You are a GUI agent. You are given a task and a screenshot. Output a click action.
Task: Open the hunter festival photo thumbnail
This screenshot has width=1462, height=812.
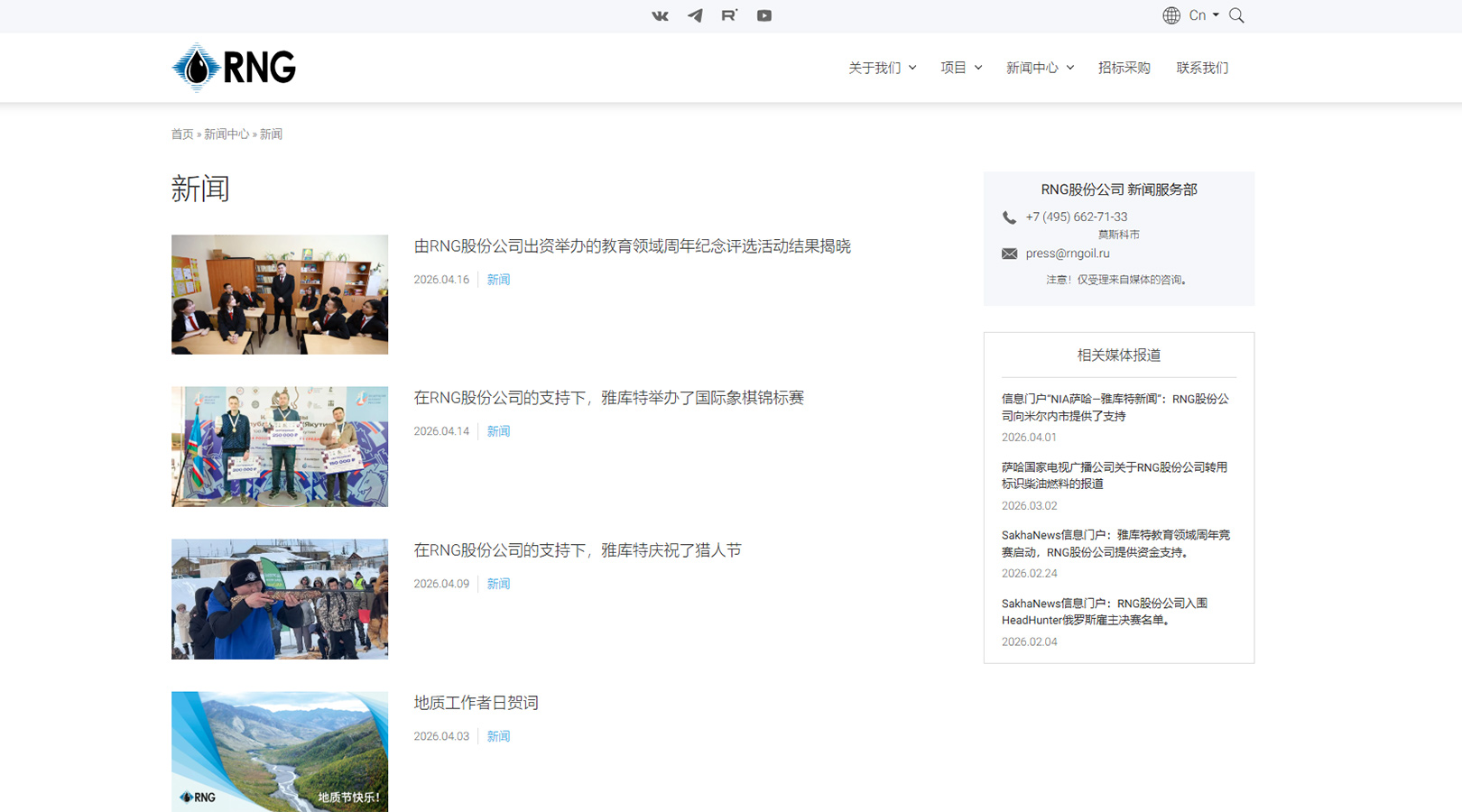click(x=280, y=599)
